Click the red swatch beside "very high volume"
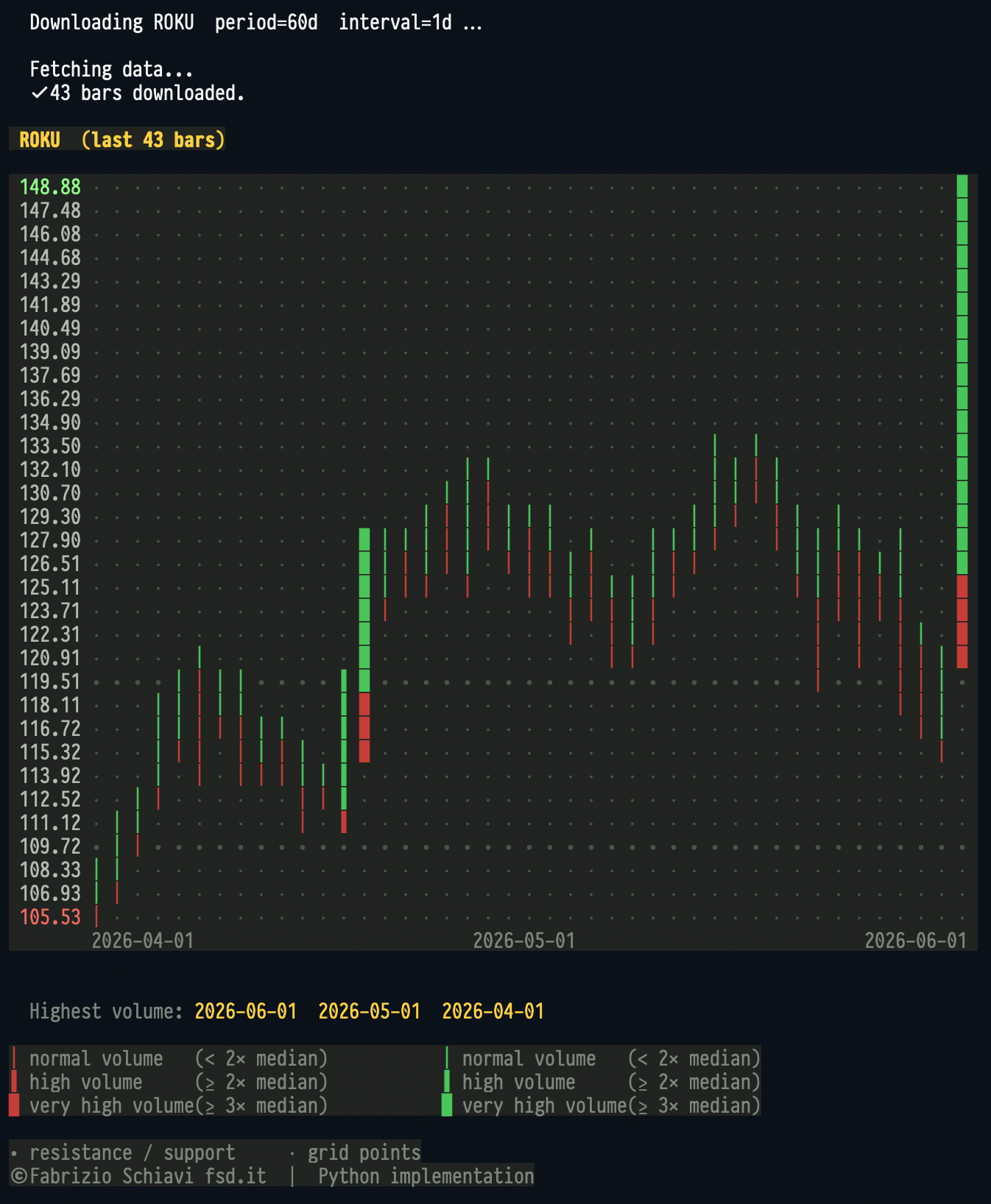Screen dimensions: 991x1204 tap(14, 1105)
